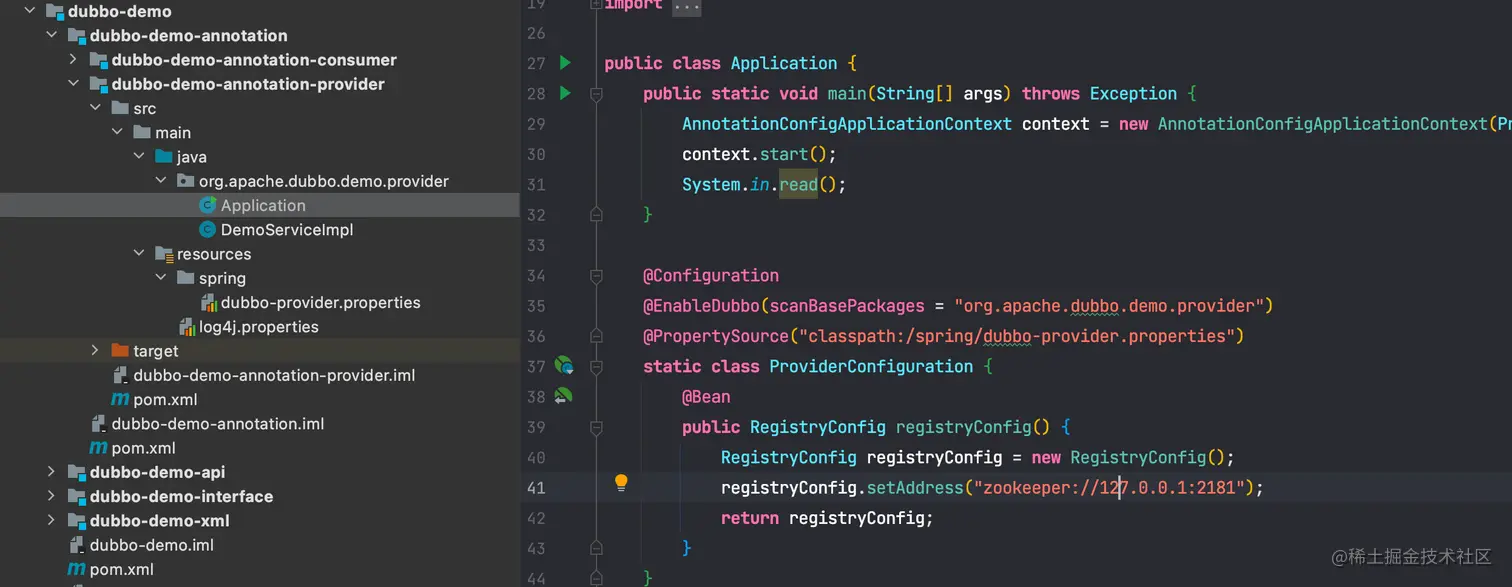Fold the main method at line 28
The width and height of the screenshot is (1512, 587).
[596, 94]
